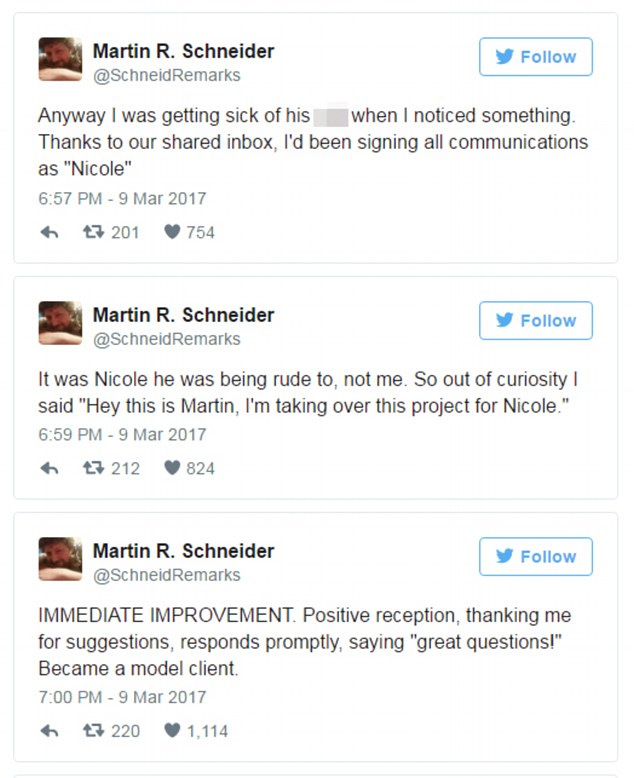Like the tweet with 1,114 likes
Screen dimensions: 634x778
[x=172, y=732]
